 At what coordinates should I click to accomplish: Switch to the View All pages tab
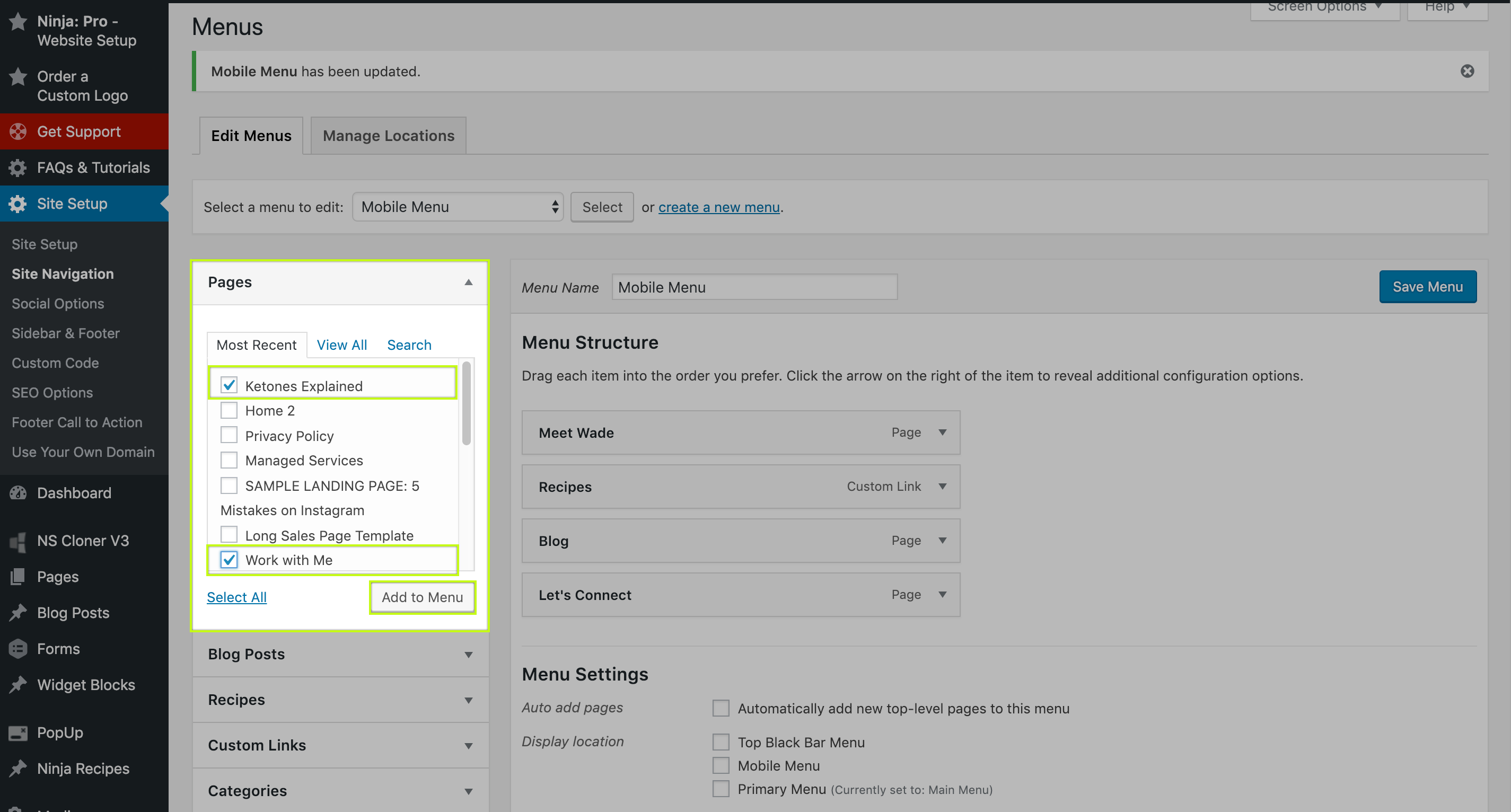click(x=341, y=345)
